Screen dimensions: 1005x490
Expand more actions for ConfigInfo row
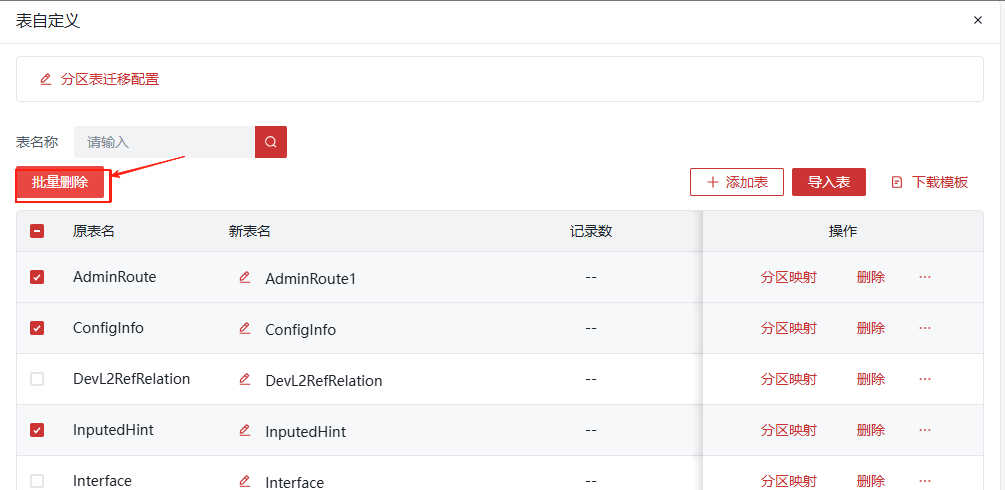tap(924, 328)
